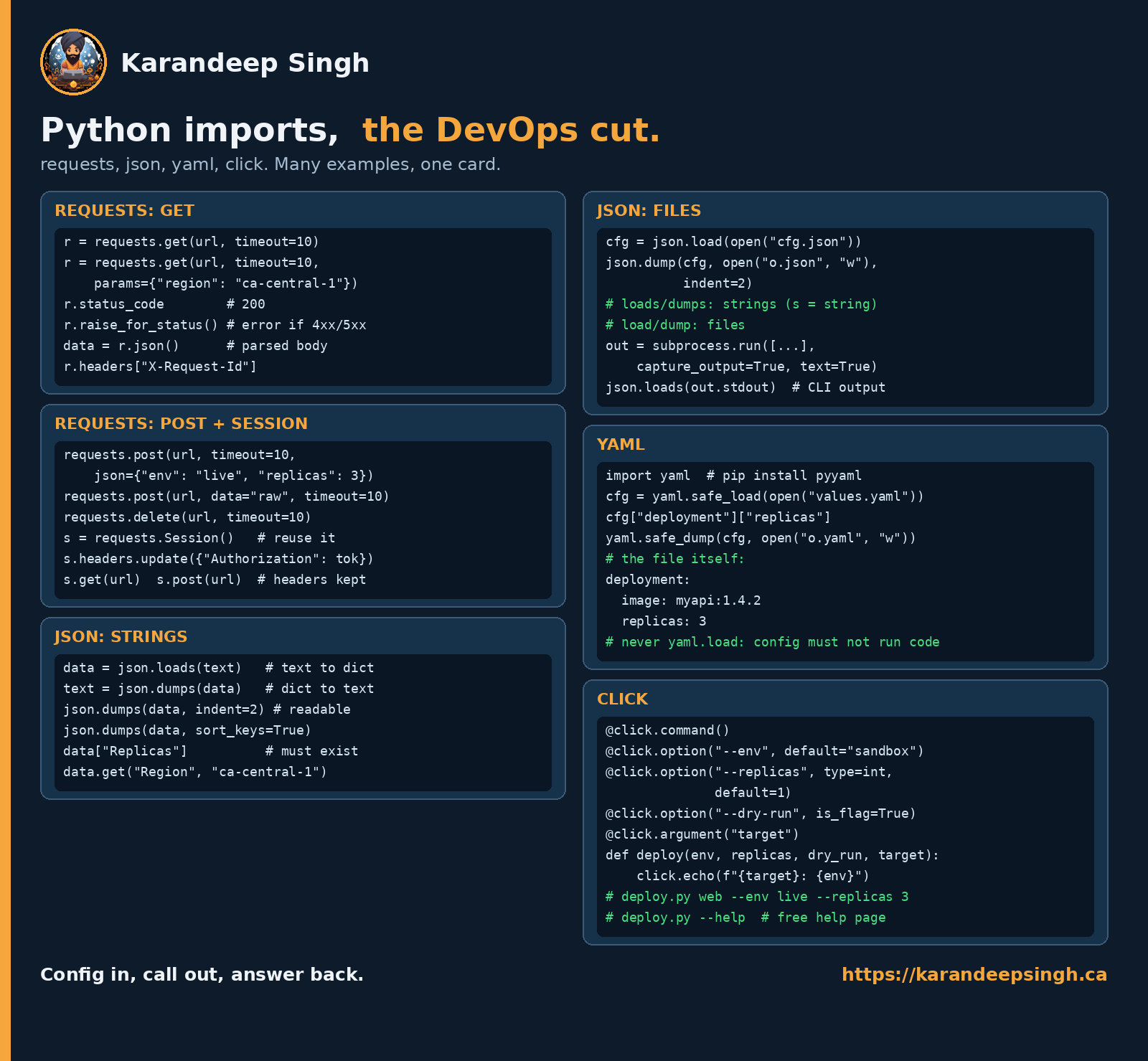
Task: Click the line 'data = r.json() # parsed body'
Action: 195,346
